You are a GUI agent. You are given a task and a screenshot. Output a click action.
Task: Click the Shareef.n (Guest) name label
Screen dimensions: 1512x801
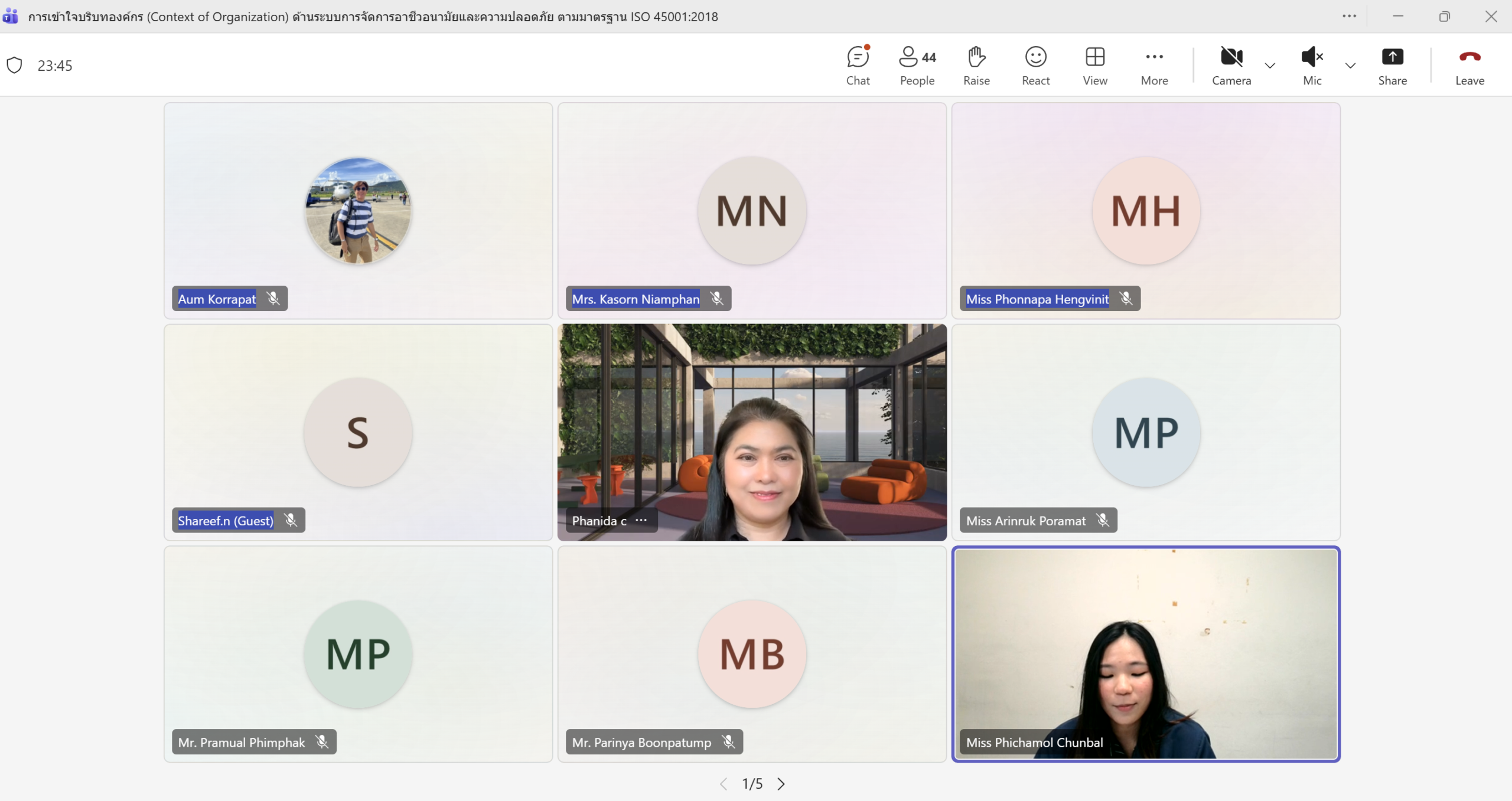pos(226,521)
